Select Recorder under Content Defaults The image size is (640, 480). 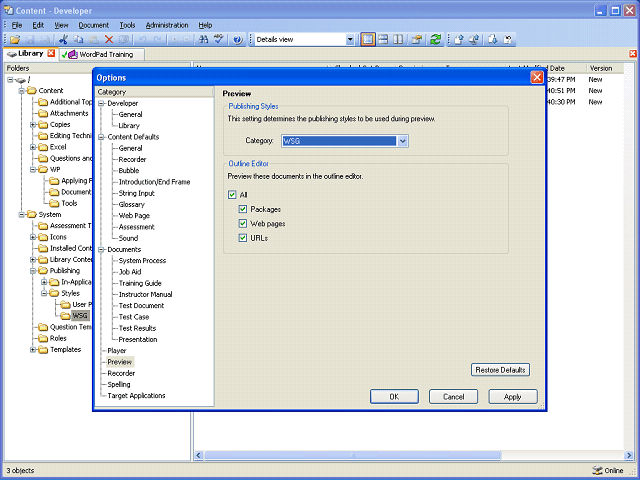point(132,160)
